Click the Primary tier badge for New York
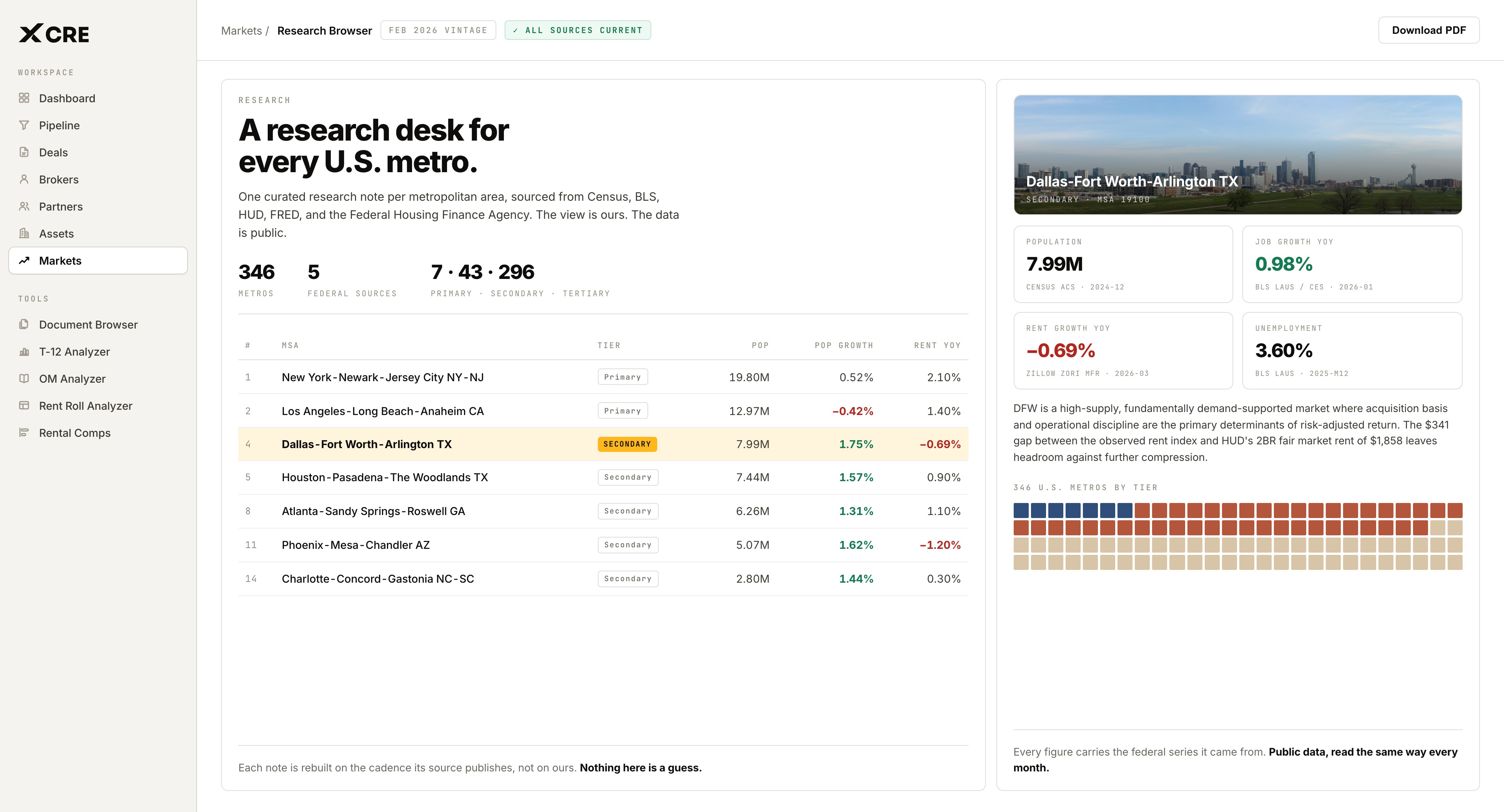The image size is (1504, 812). [622, 377]
